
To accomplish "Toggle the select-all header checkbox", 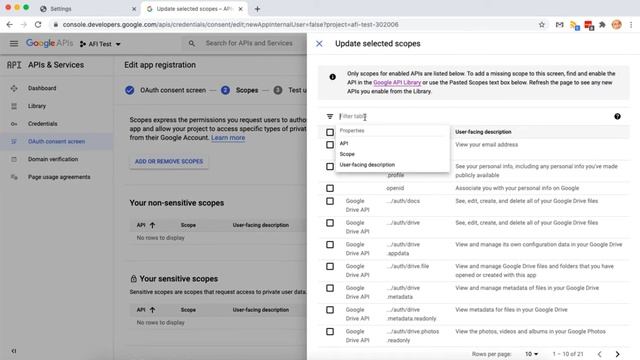I will (330, 132).
